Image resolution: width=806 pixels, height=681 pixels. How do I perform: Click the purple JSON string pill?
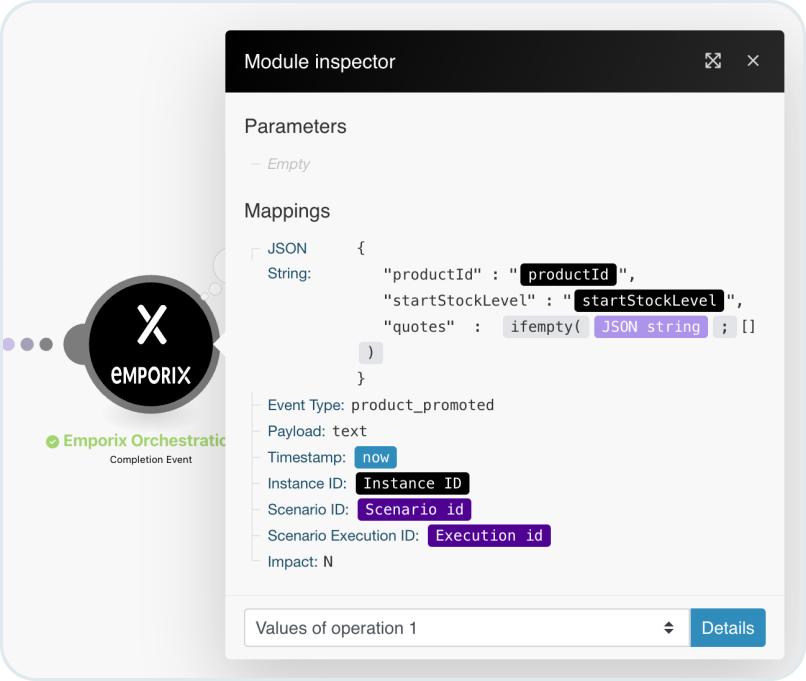[x=651, y=326]
